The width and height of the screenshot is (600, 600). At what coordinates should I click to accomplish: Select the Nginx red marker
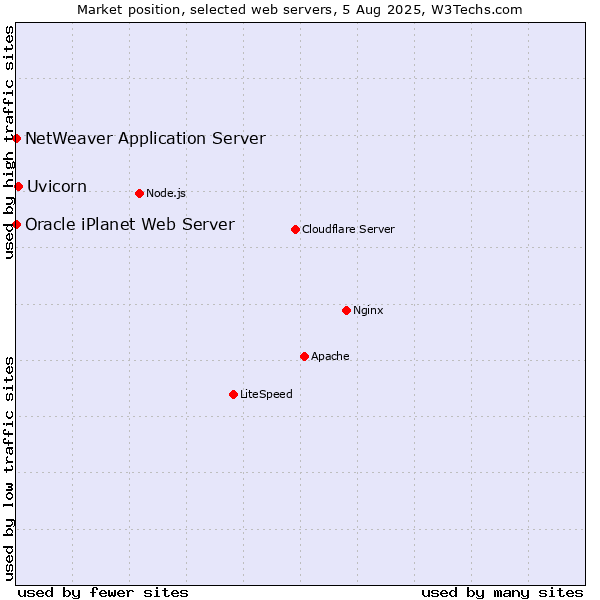pos(347,310)
